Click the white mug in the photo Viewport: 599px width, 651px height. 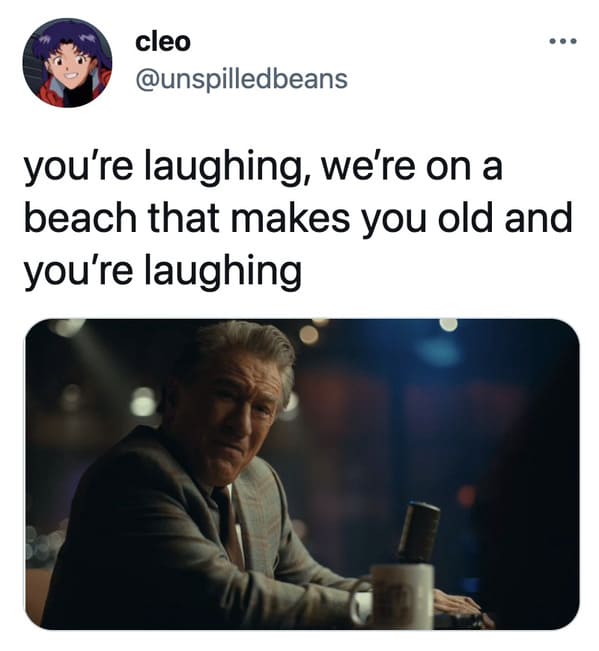click(x=394, y=597)
